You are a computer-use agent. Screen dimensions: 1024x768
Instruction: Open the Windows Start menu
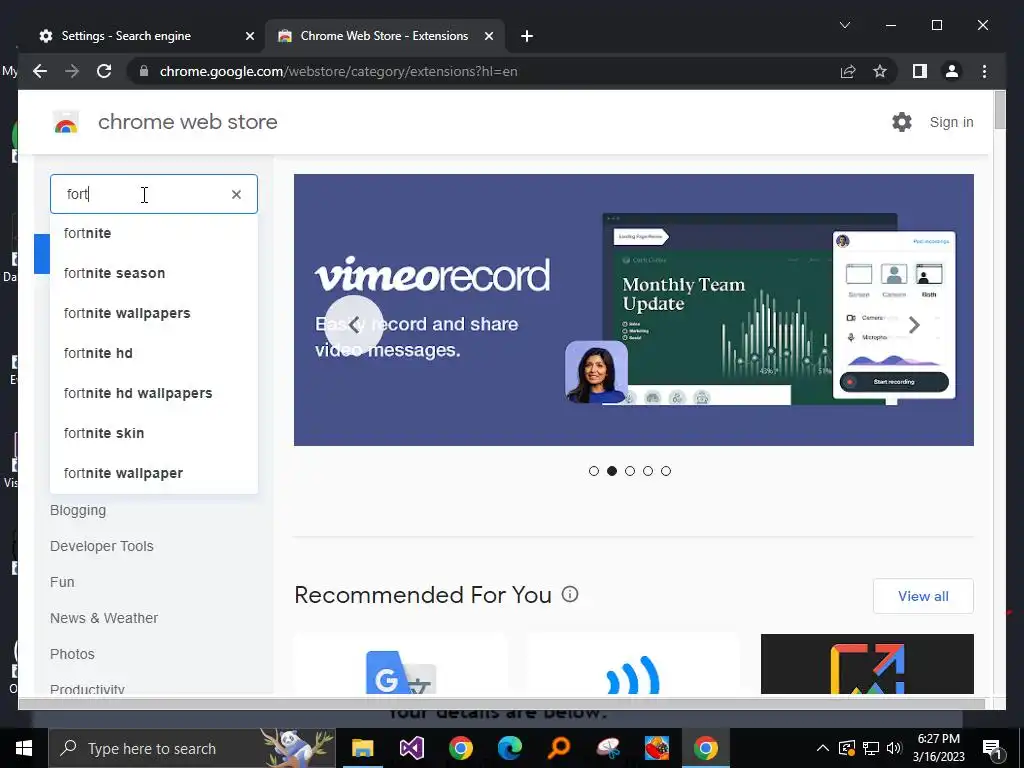point(24,748)
